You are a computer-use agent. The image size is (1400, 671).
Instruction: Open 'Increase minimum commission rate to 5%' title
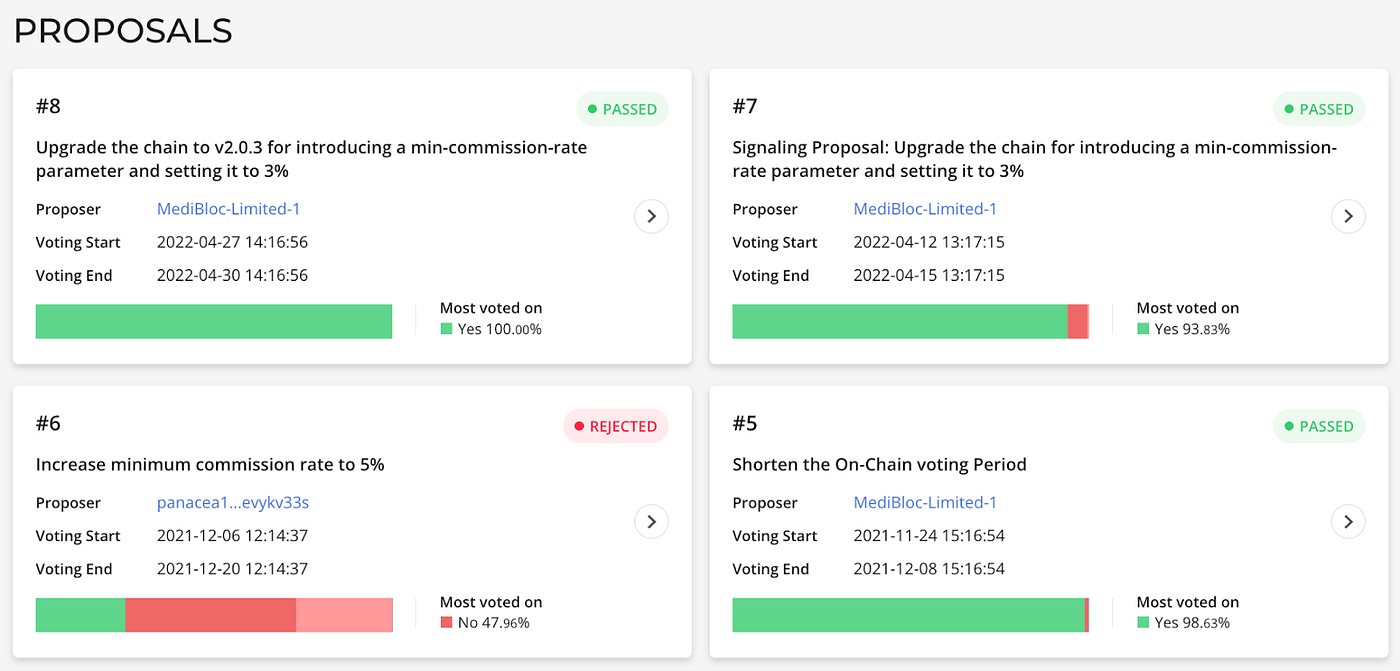pos(210,464)
